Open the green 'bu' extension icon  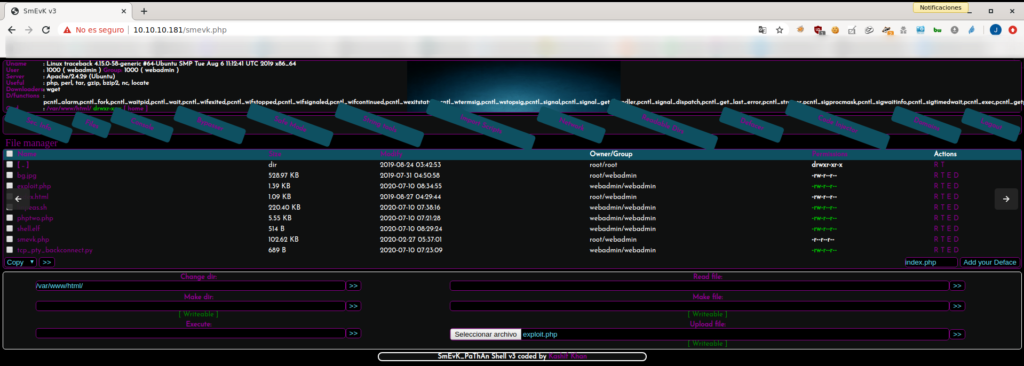coord(937,30)
